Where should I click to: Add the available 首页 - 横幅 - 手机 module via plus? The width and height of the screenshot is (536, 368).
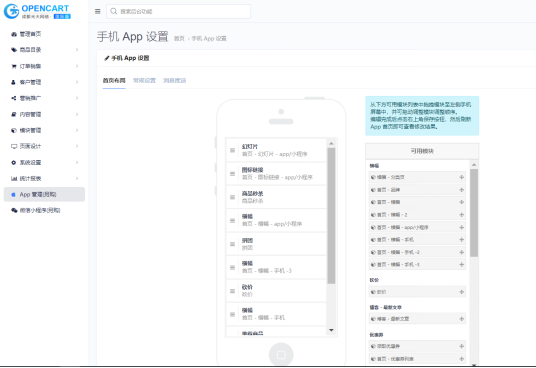coord(461,240)
